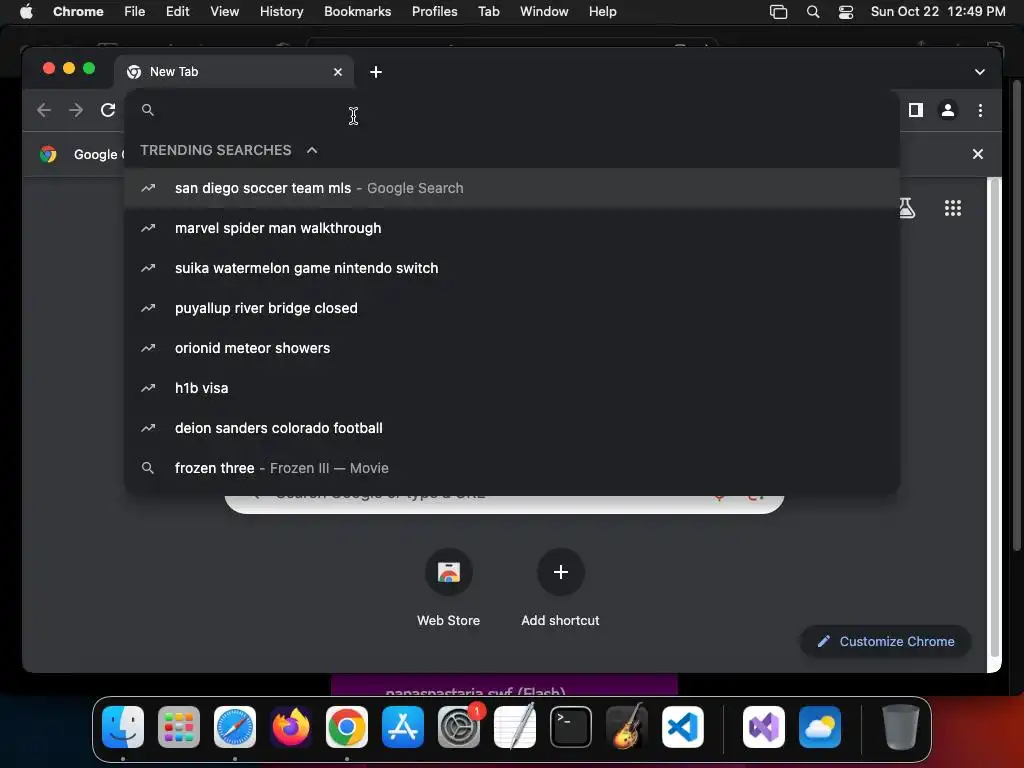Click the Chrome back arrow

click(x=44, y=110)
